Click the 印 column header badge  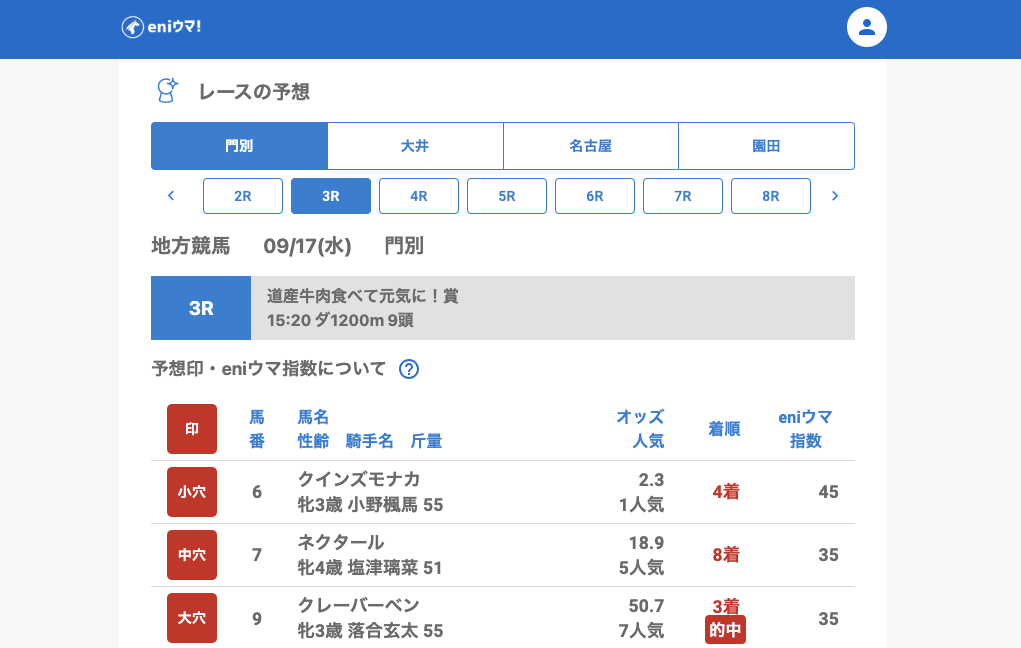pos(191,429)
